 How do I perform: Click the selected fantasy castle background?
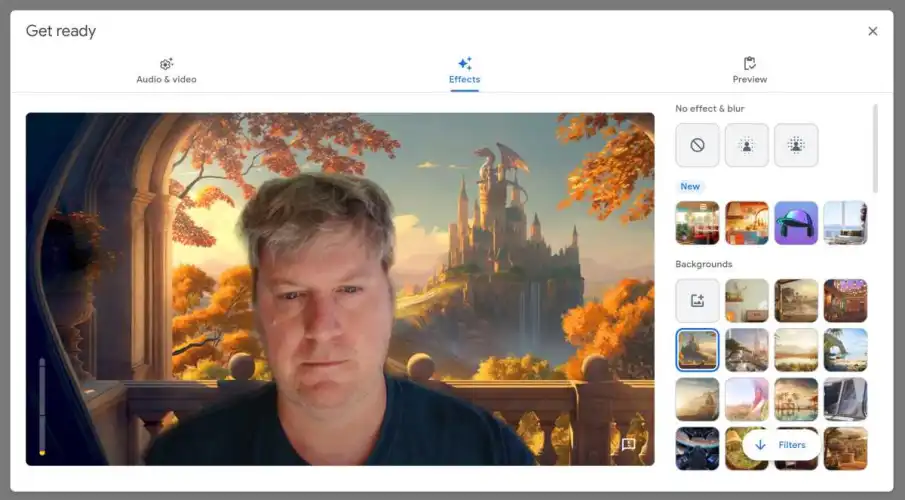[x=697, y=350]
